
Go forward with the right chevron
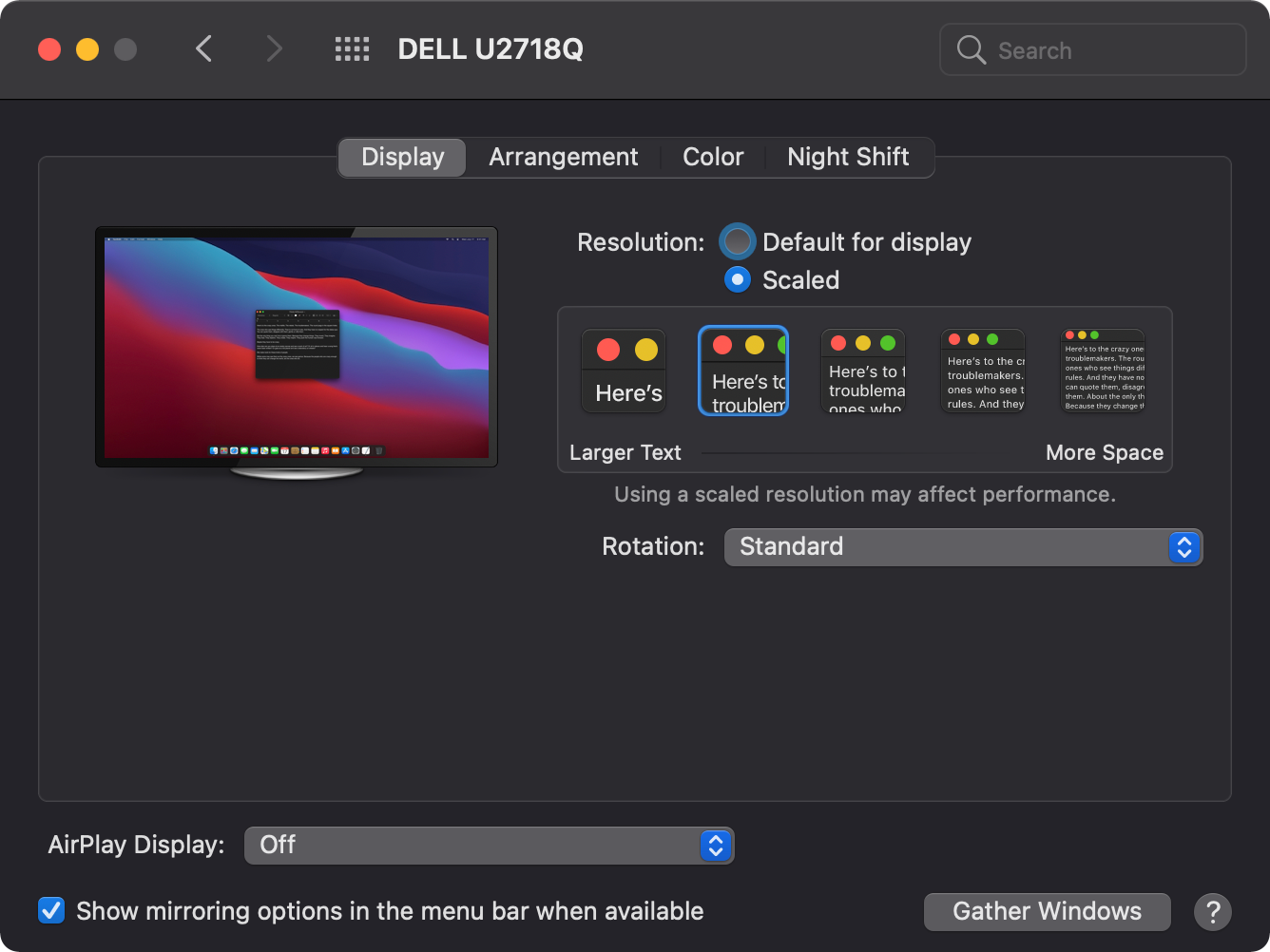274,48
